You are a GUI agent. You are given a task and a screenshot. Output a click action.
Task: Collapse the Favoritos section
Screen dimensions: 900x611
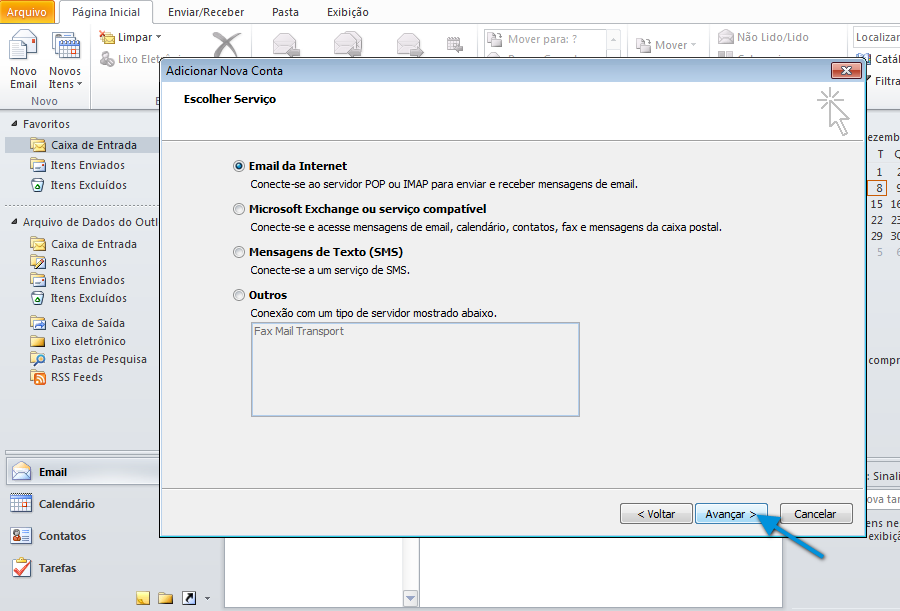pyautogui.click(x=13, y=124)
